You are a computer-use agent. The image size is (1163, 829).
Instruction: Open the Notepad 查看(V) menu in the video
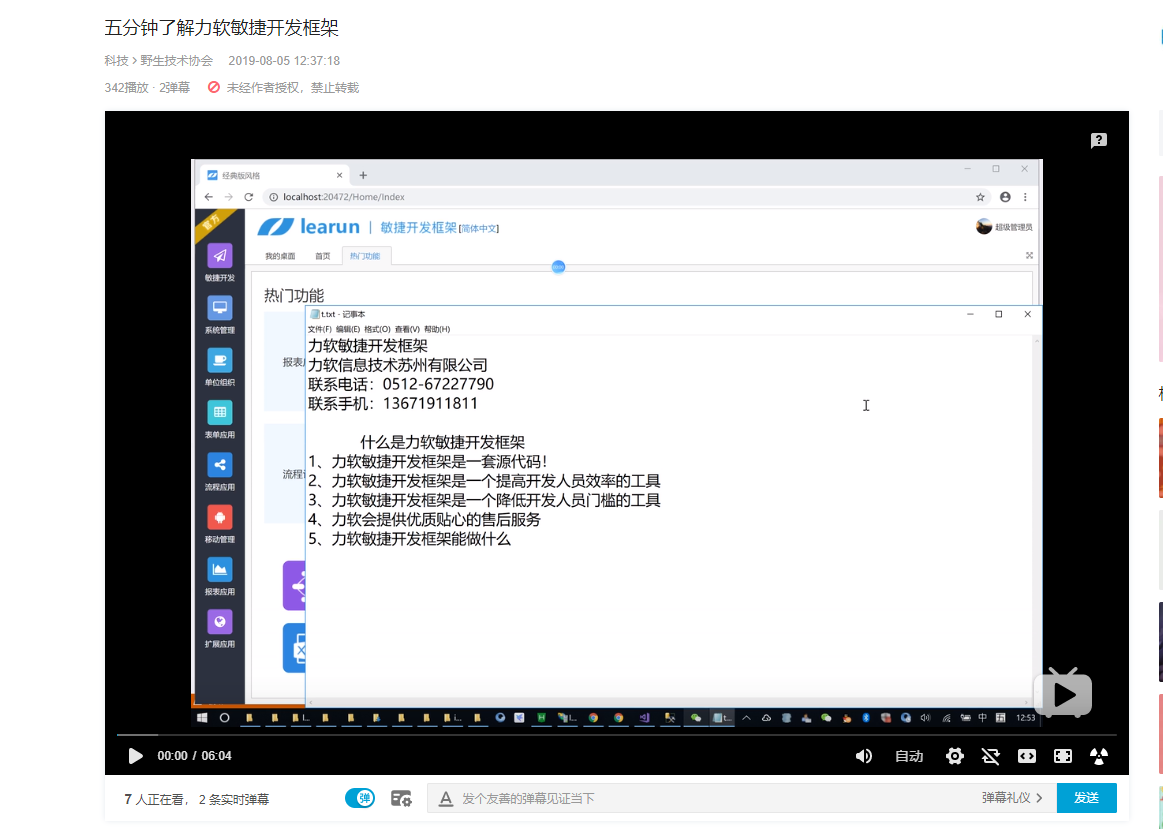tap(407, 329)
